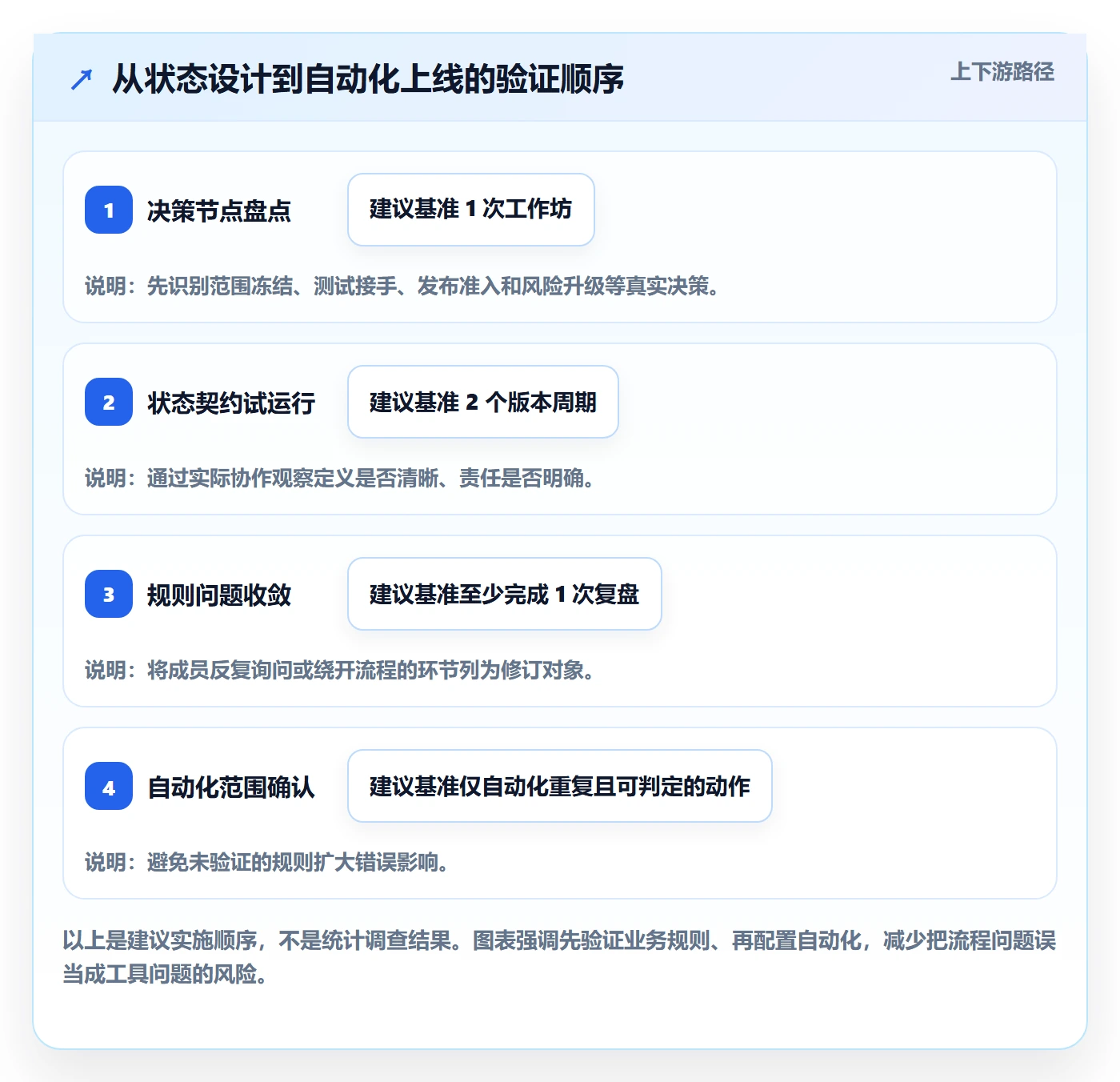Viewport: 1120px width, 1082px height.
Task: Click the 建议基准至少完成 1 次复盘 pill
Action: point(505,594)
